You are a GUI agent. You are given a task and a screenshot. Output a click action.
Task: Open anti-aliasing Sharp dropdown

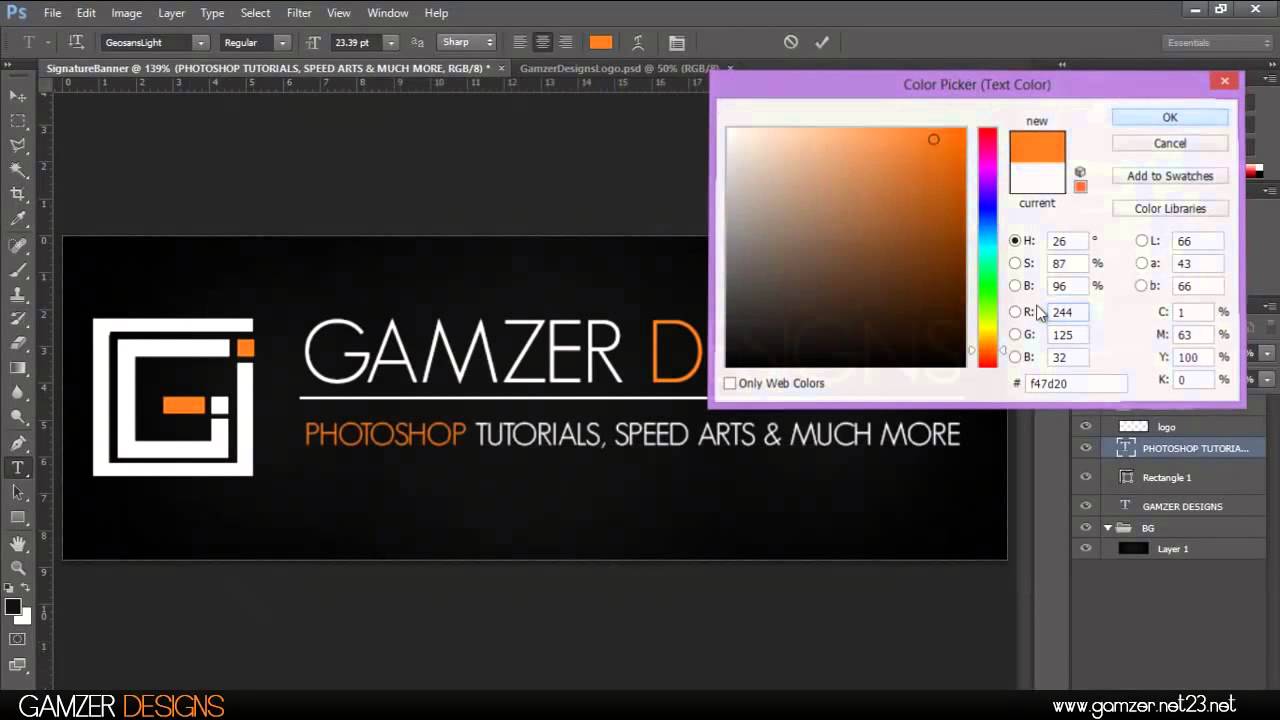click(x=468, y=43)
